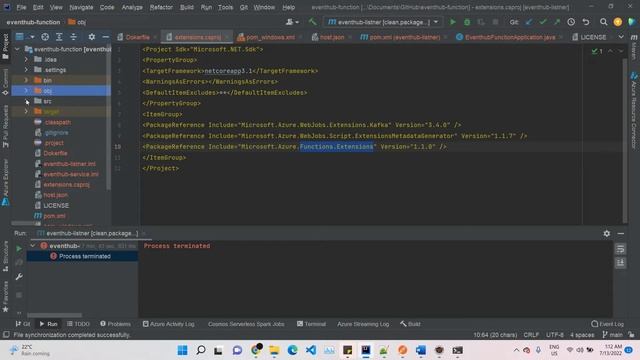This screenshot has height=360, width=640.
Task: Switch to the LICENSE editor tab
Action: [593, 37]
